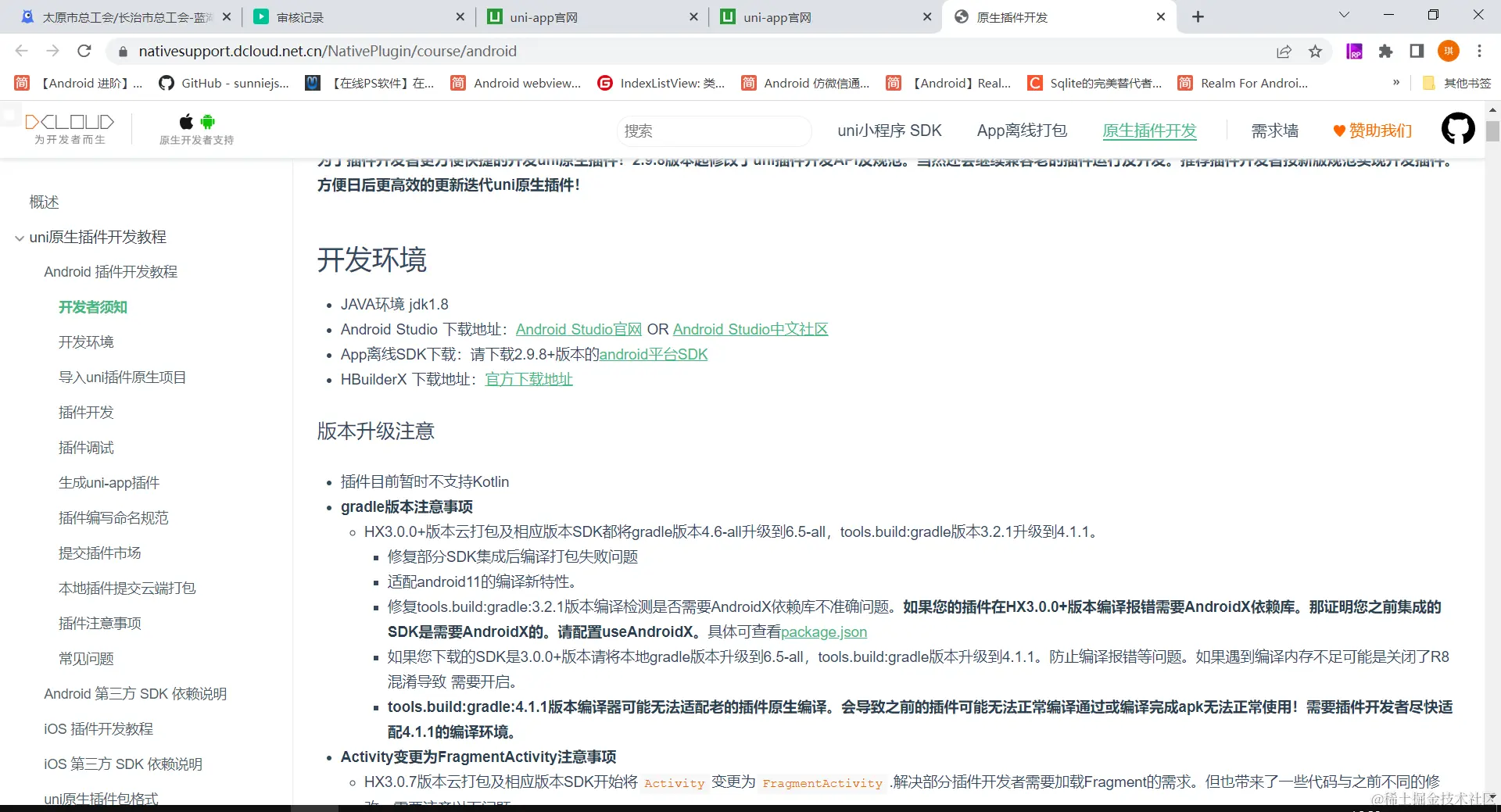Bookmark this page with star icon

pos(1315,51)
